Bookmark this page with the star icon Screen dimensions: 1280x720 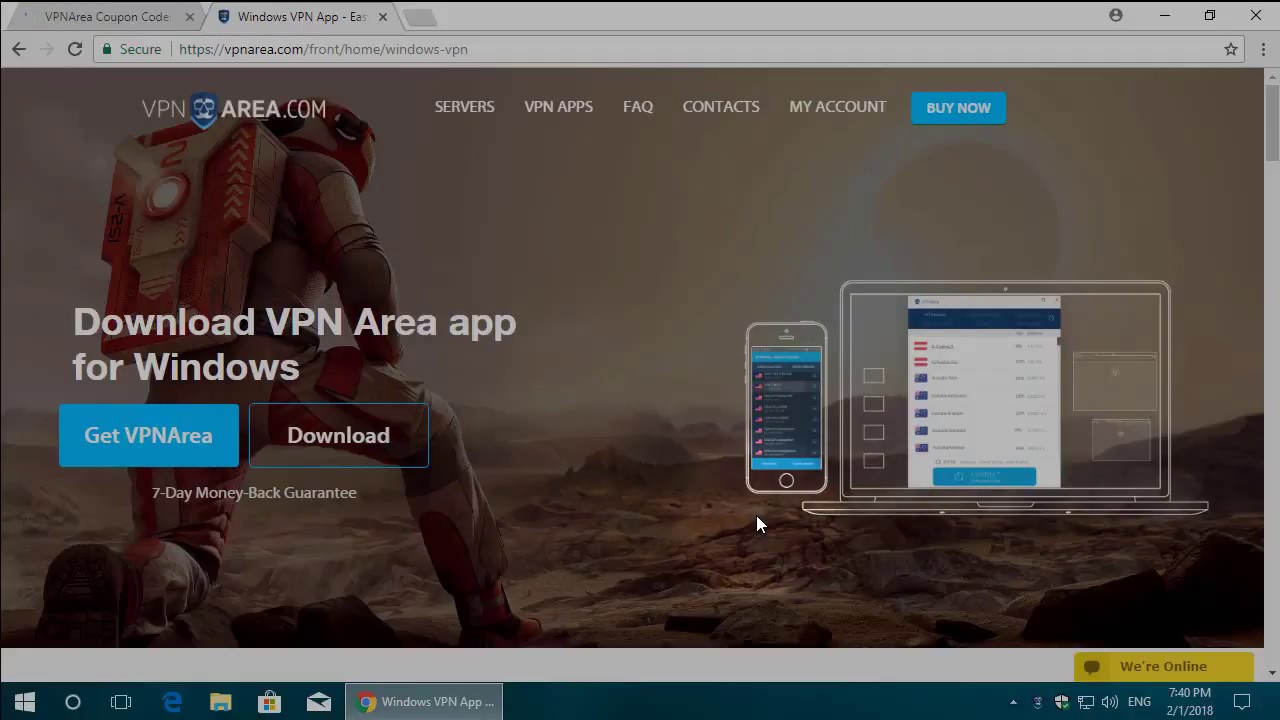1231,49
